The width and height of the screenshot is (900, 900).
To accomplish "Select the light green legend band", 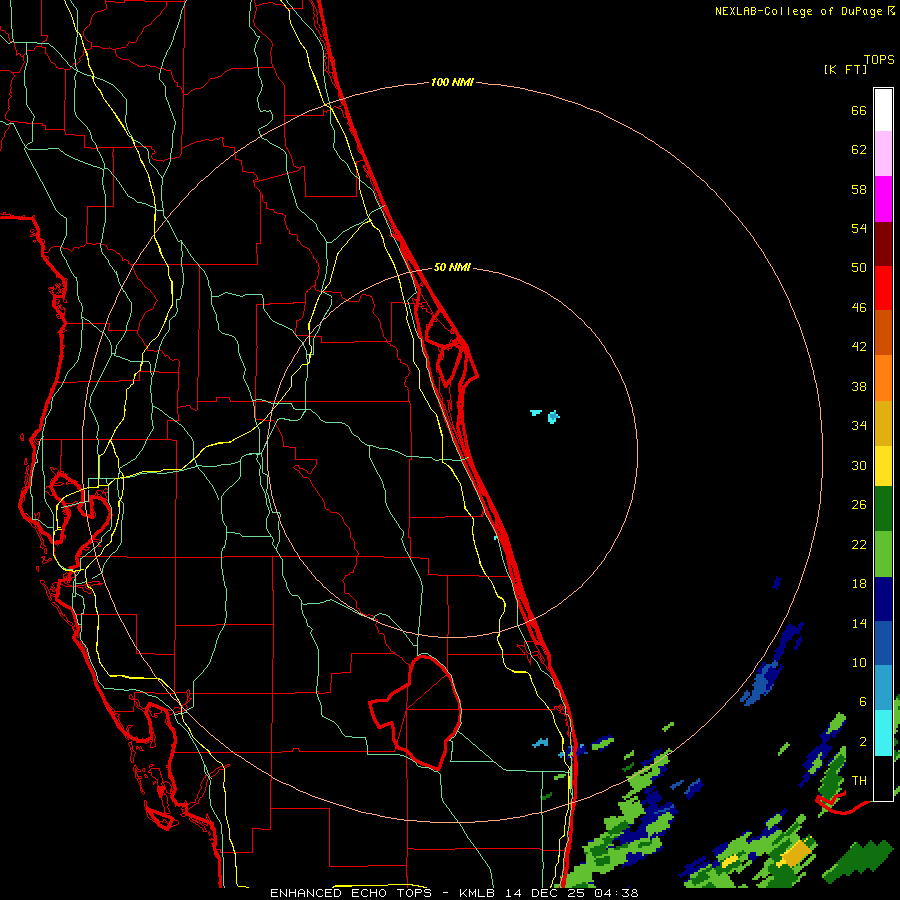I will tap(883, 554).
